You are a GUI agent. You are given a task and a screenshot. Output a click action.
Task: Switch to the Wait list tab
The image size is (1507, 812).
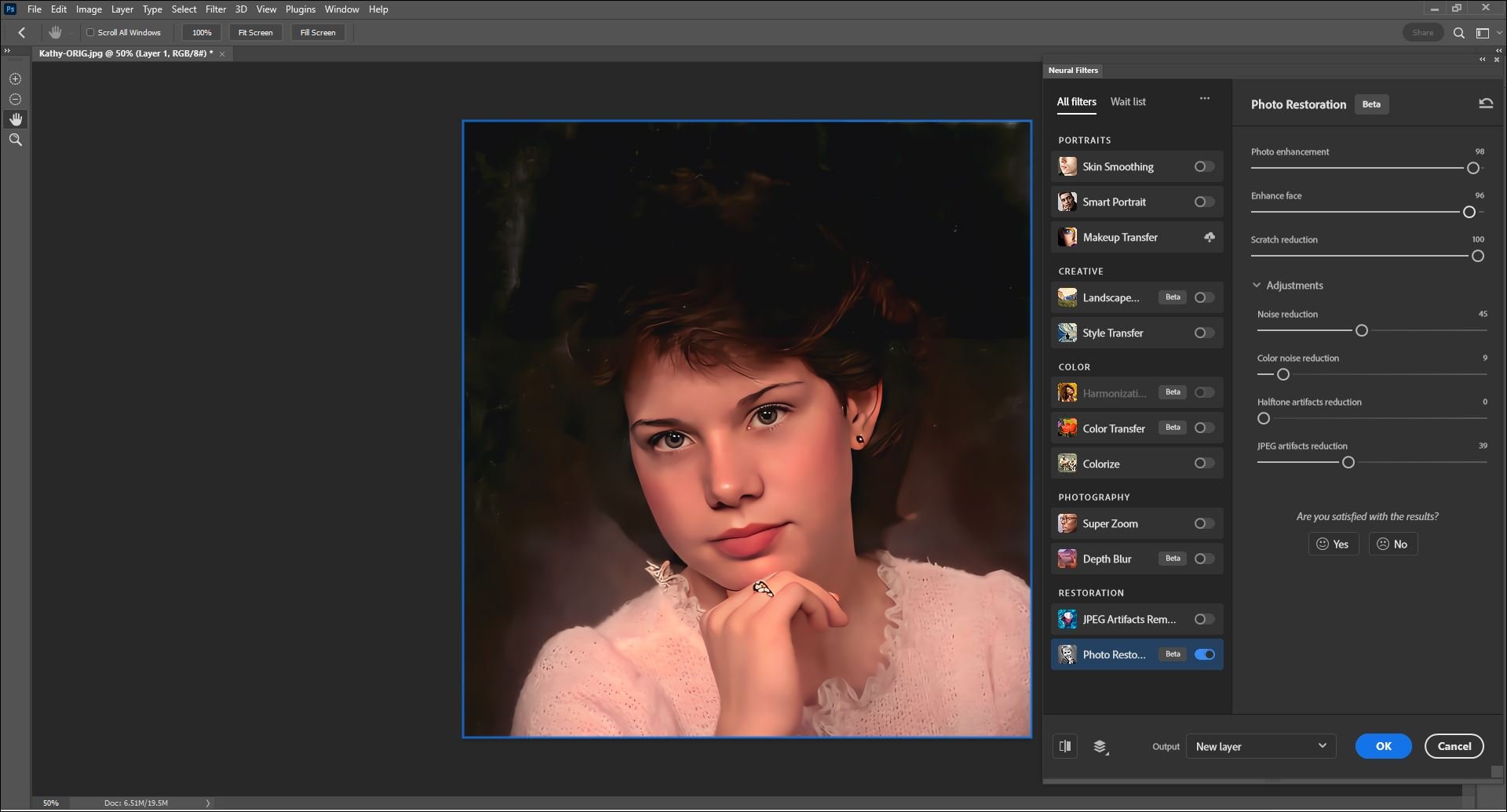coord(1128,102)
